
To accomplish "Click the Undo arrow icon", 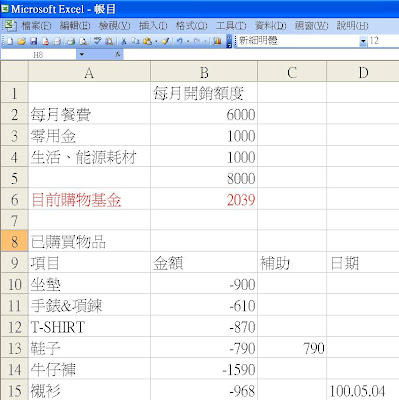I will point(180,41).
